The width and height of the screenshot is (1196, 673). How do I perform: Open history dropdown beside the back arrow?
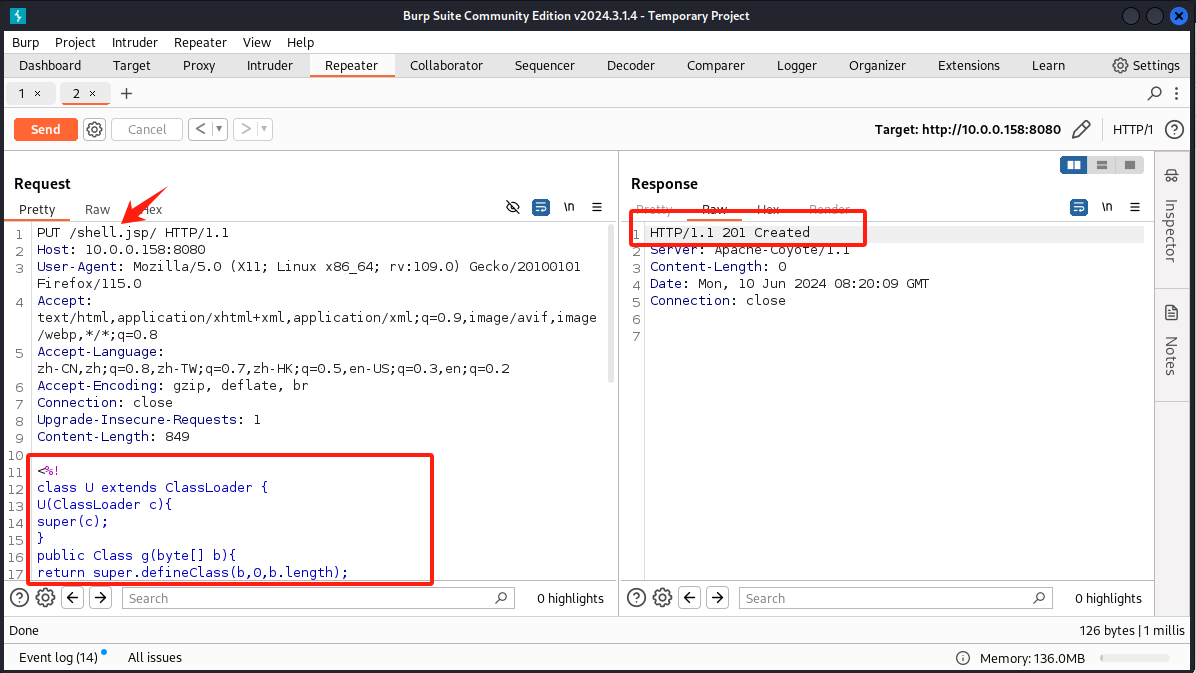[219, 129]
